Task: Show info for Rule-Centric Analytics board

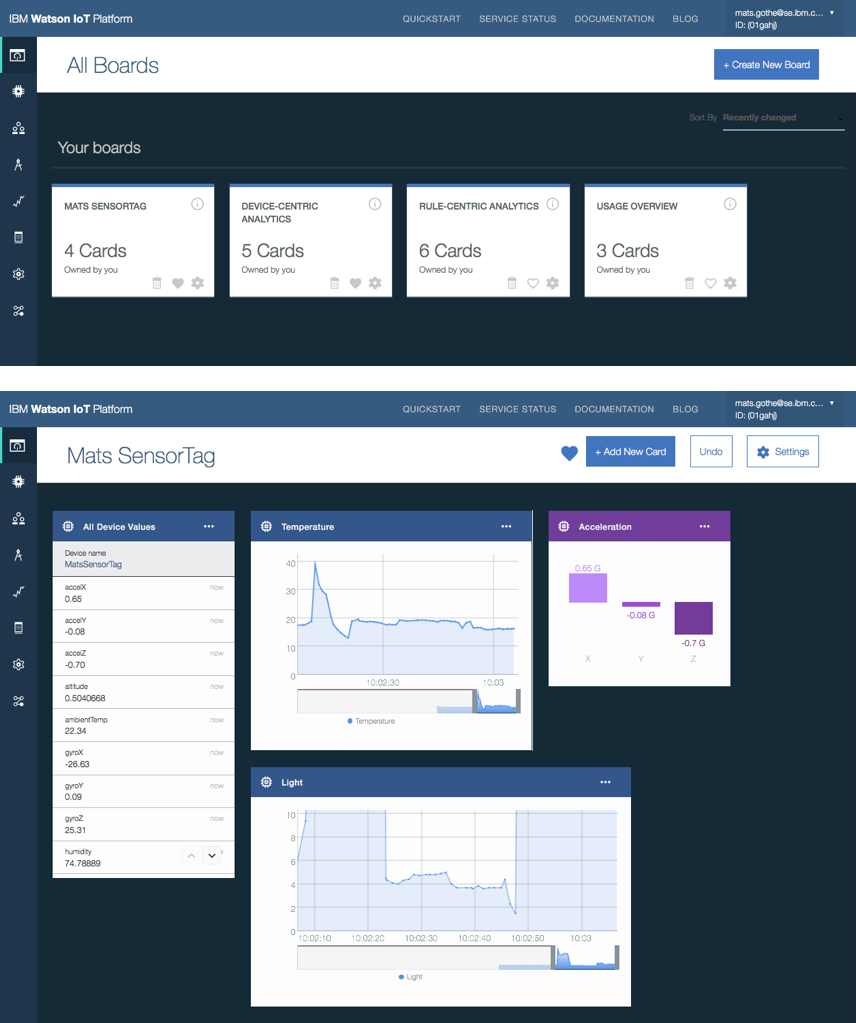Action: tap(552, 204)
